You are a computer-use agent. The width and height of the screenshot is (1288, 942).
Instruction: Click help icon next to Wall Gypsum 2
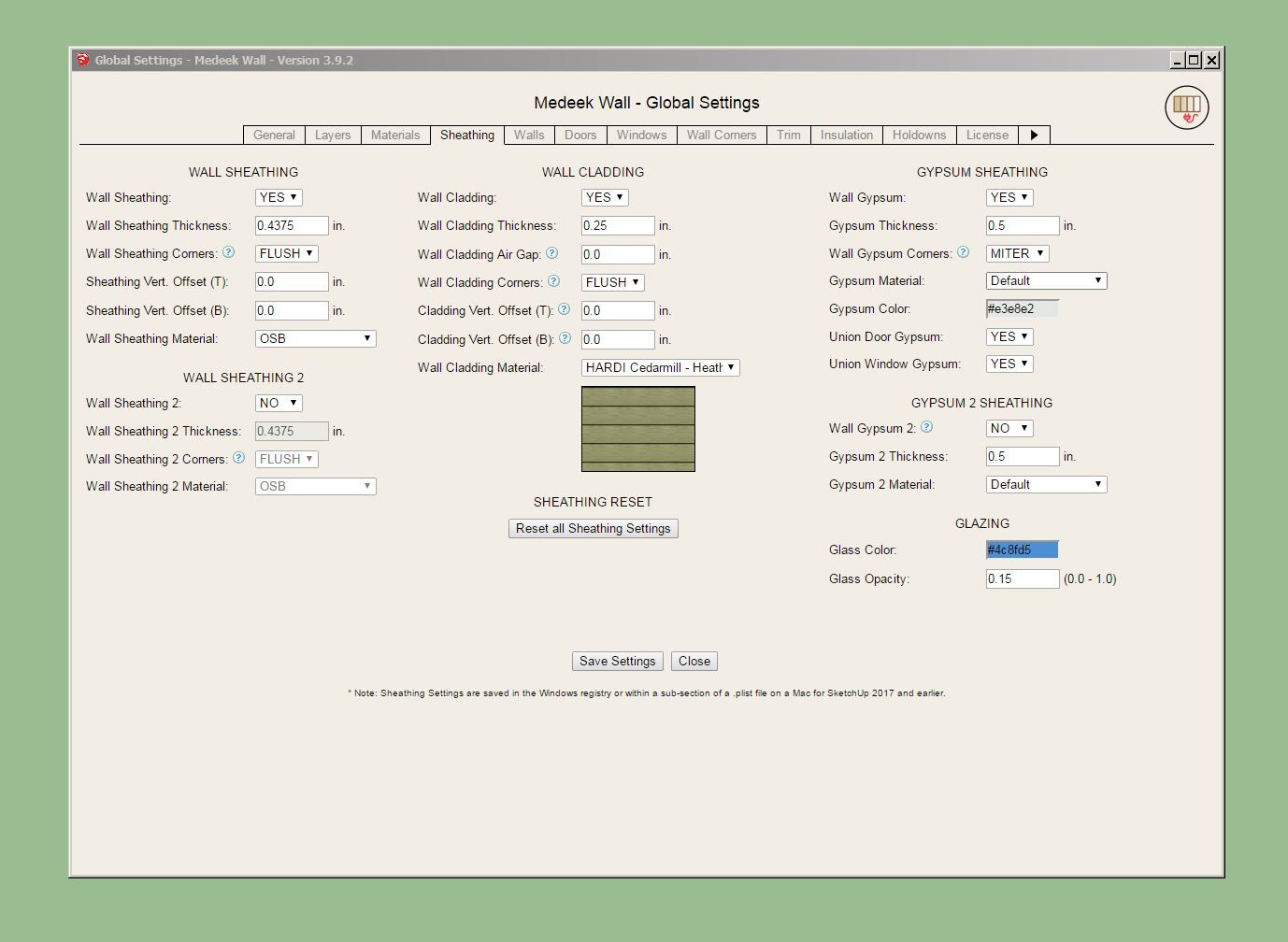(927, 427)
